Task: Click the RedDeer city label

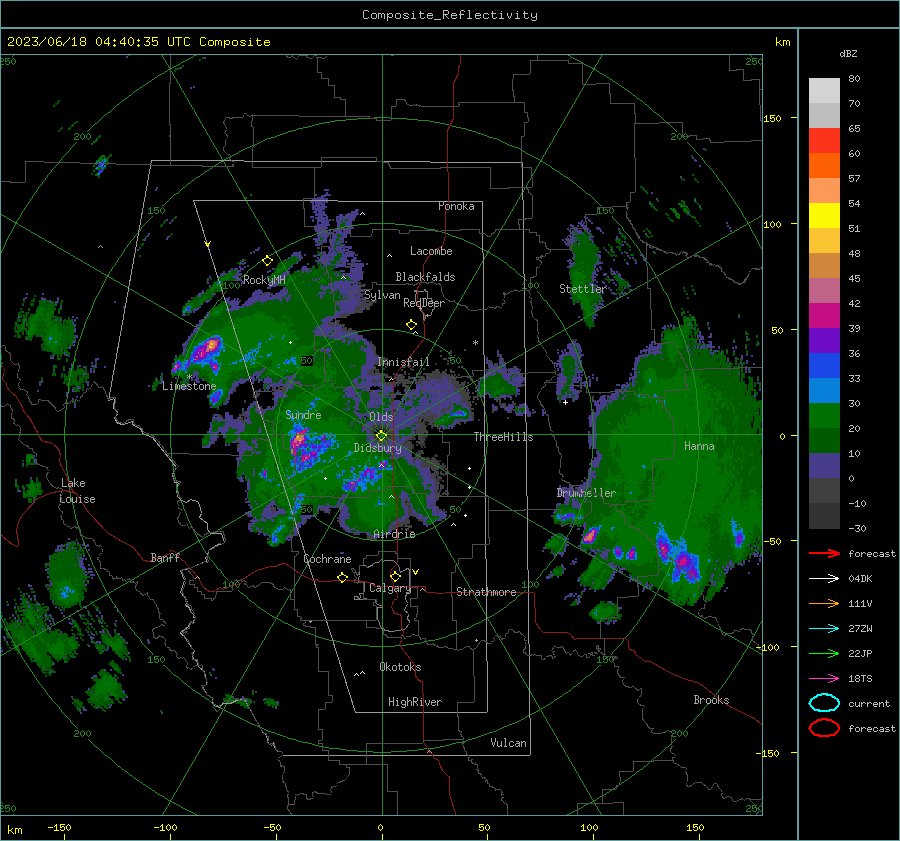Action: (x=424, y=303)
